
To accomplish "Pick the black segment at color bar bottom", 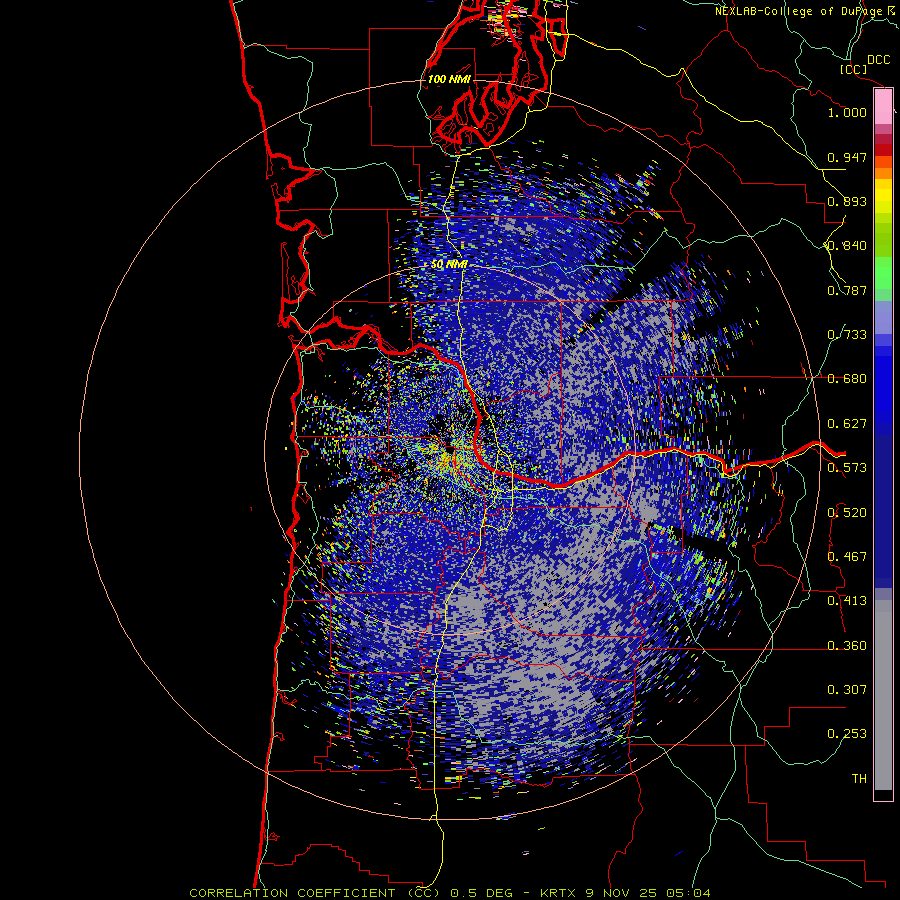I will tap(883, 794).
